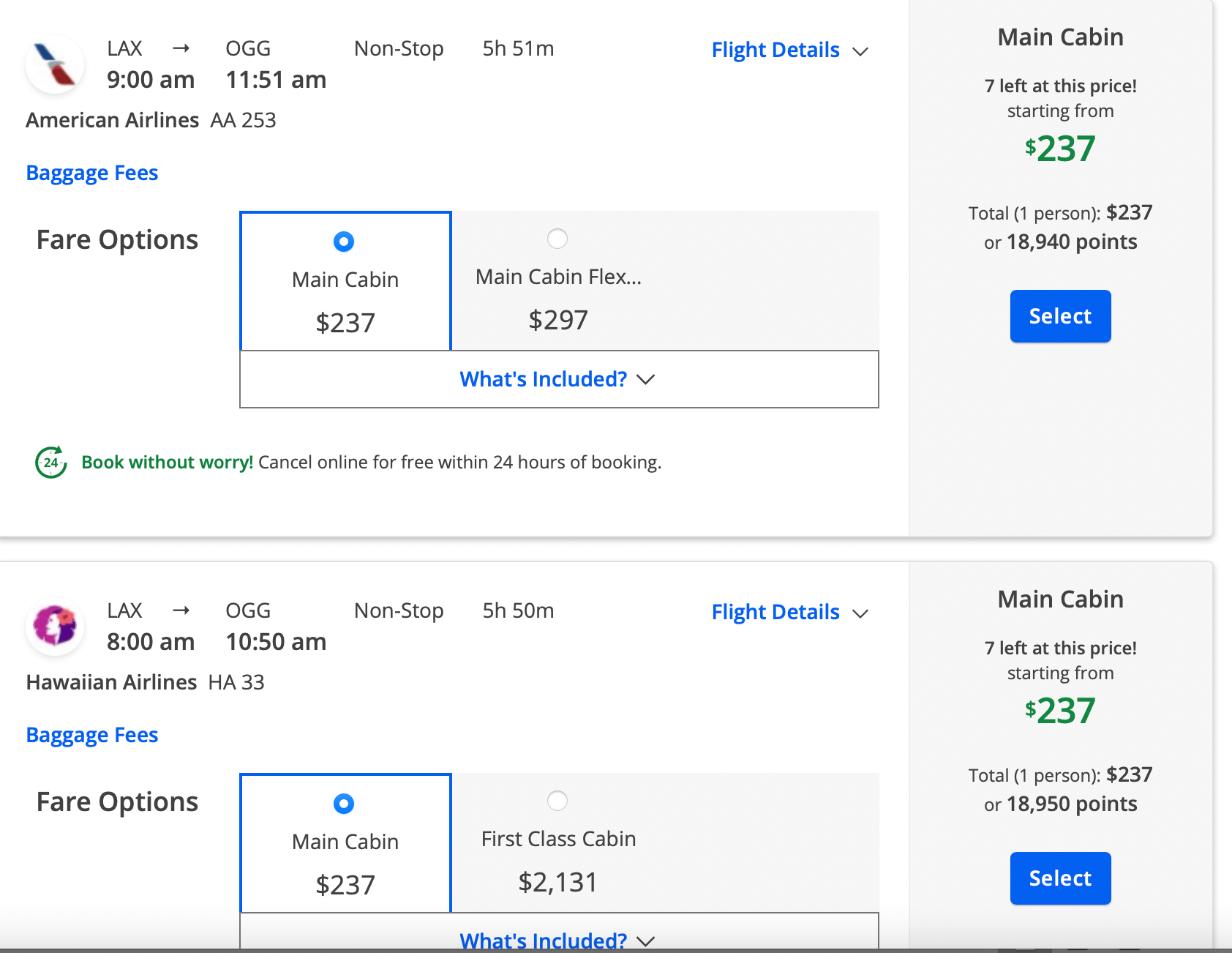
Task: Select First Class Cabin $2,131 radio button
Action: coord(557,801)
